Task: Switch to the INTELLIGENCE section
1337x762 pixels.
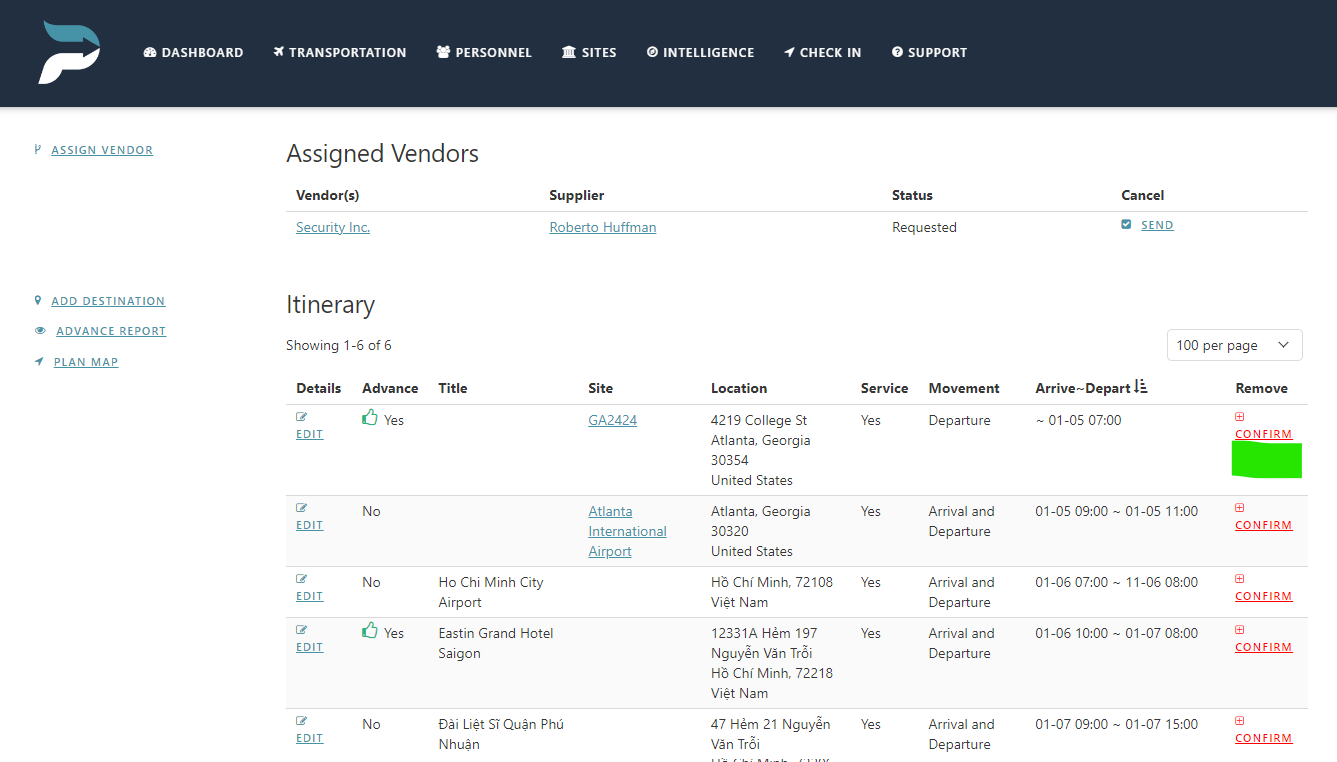Action: 700,52
